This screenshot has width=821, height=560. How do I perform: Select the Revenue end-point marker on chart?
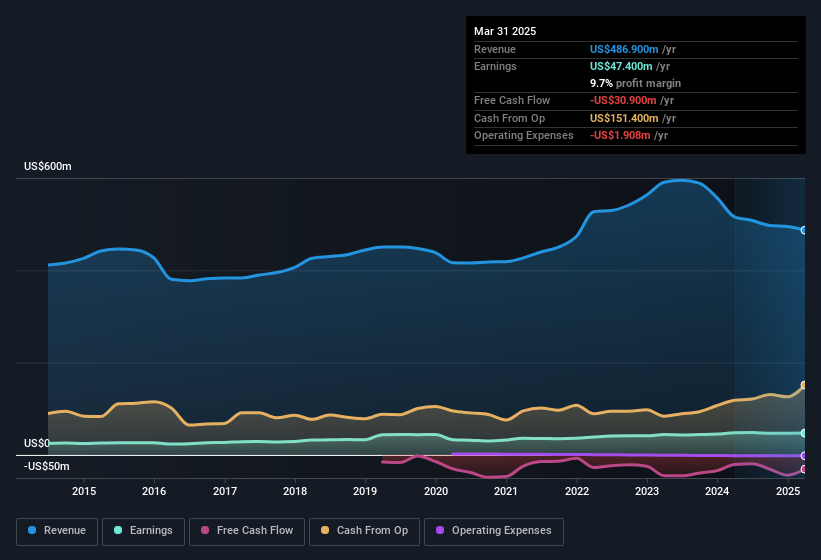pos(804,230)
